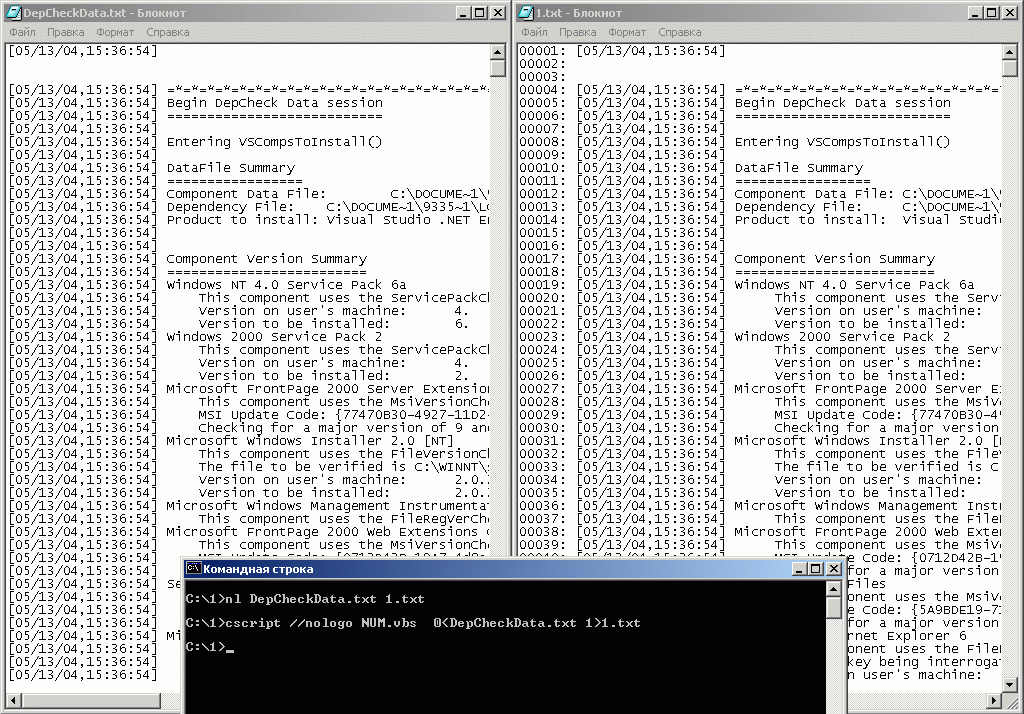The width and height of the screenshot is (1024, 714).
Task: Click scroll-right arrow in 1.txt window
Action: (994, 701)
